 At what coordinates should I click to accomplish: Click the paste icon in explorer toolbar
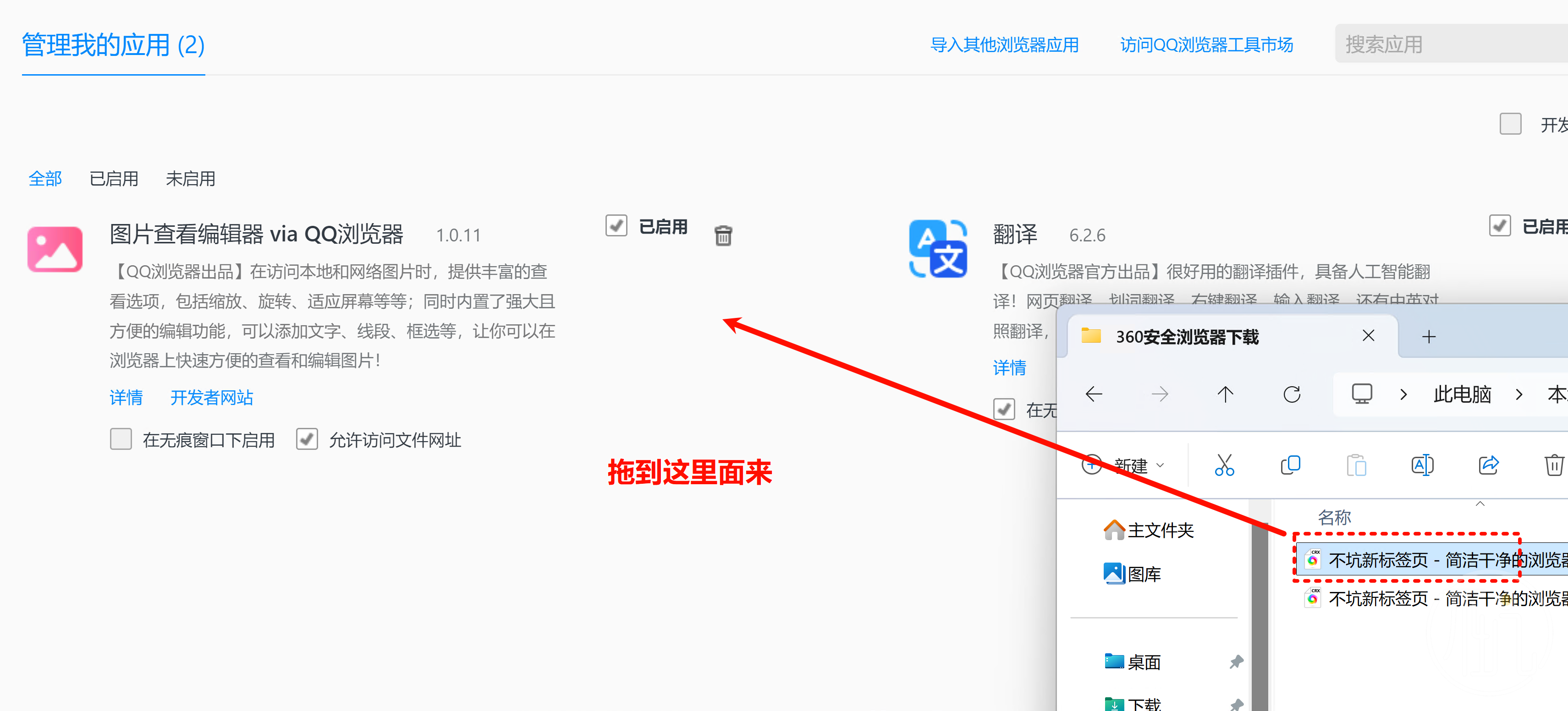pyautogui.click(x=1356, y=465)
